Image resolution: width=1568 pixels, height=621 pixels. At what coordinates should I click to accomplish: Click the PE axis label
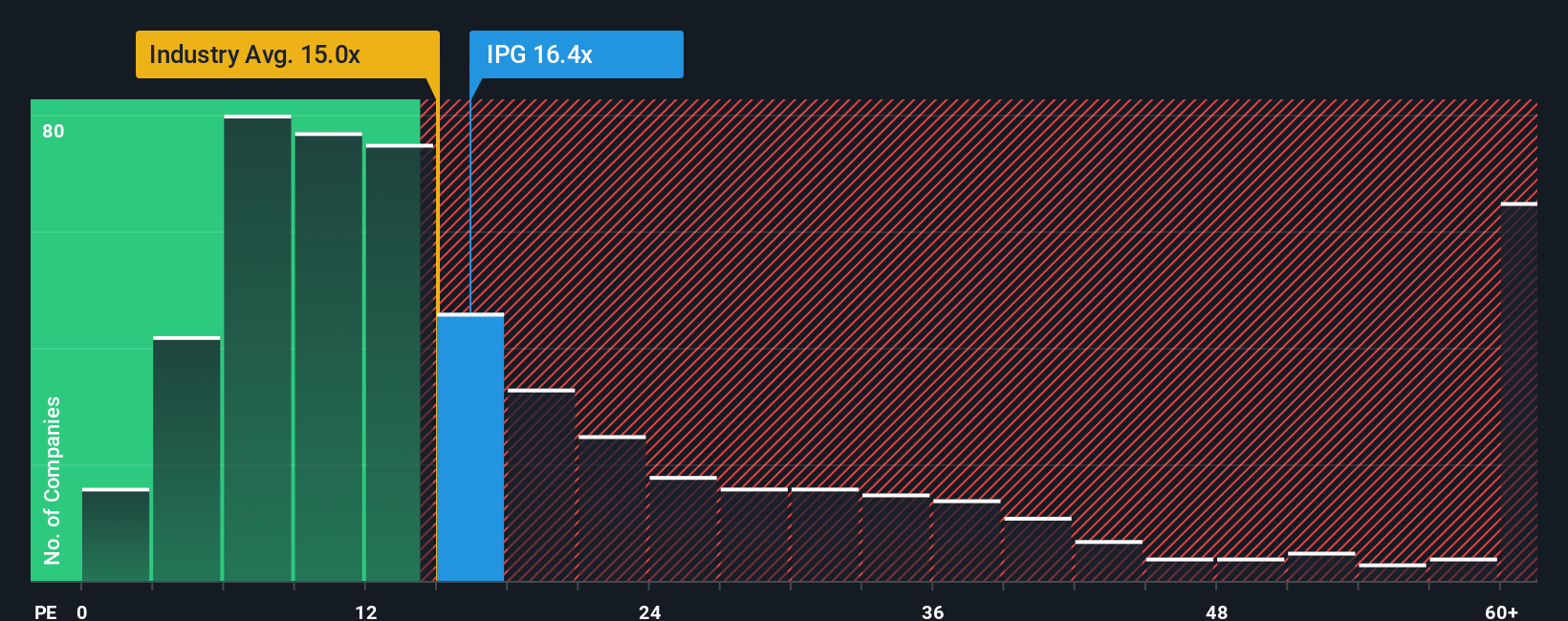point(46,611)
